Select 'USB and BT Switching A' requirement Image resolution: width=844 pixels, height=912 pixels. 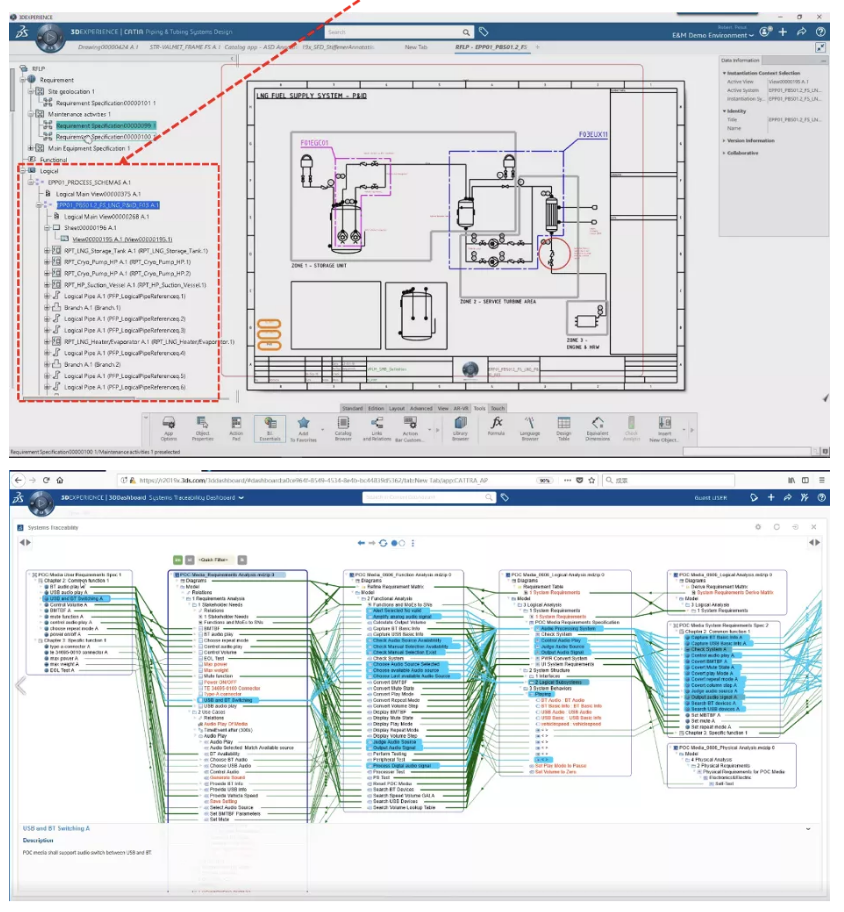click(76, 598)
